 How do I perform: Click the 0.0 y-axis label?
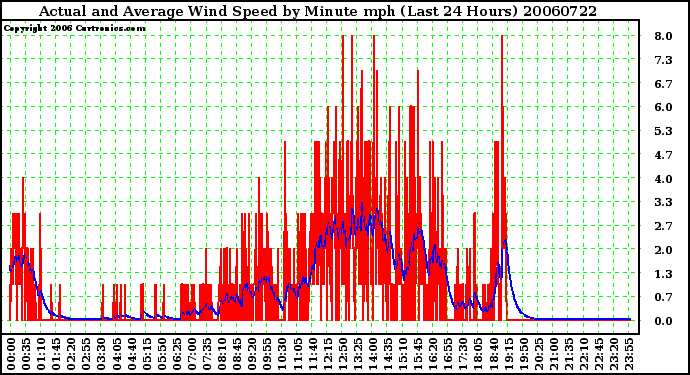click(663, 321)
